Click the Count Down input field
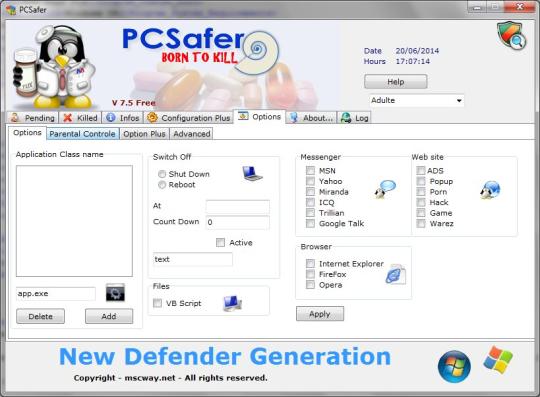The height and width of the screenshot is (397, 540). coord(238,222)
